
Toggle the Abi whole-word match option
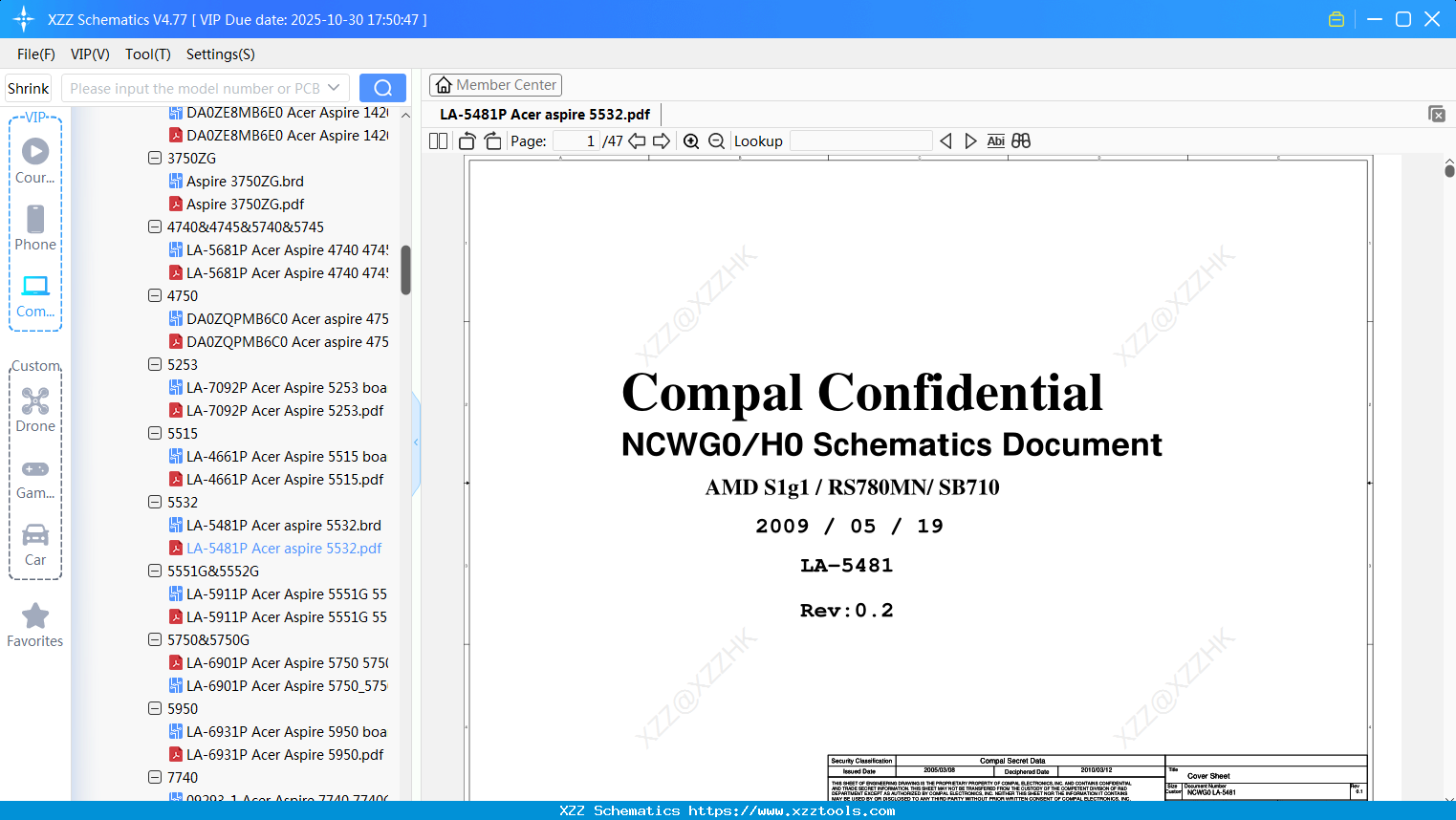click(996, 141)
